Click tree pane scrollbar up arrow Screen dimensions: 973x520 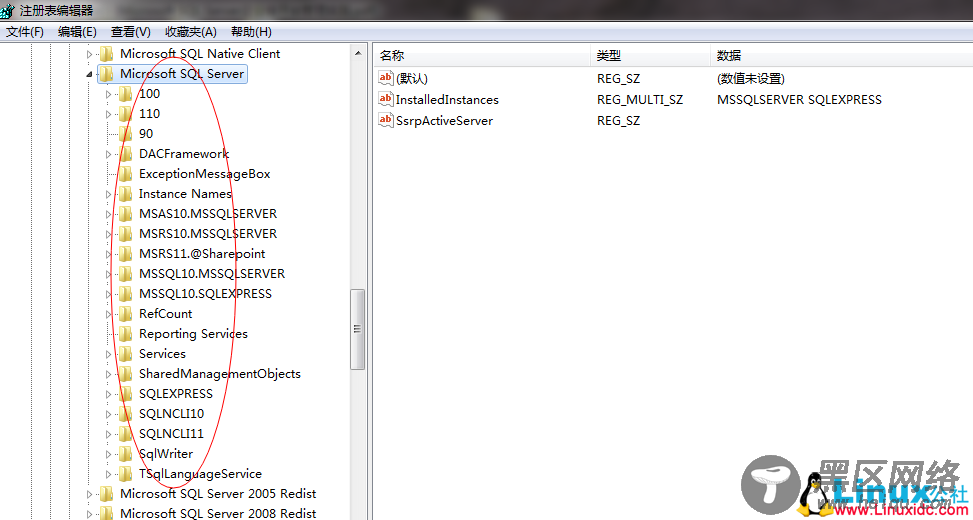click(358, 53)
